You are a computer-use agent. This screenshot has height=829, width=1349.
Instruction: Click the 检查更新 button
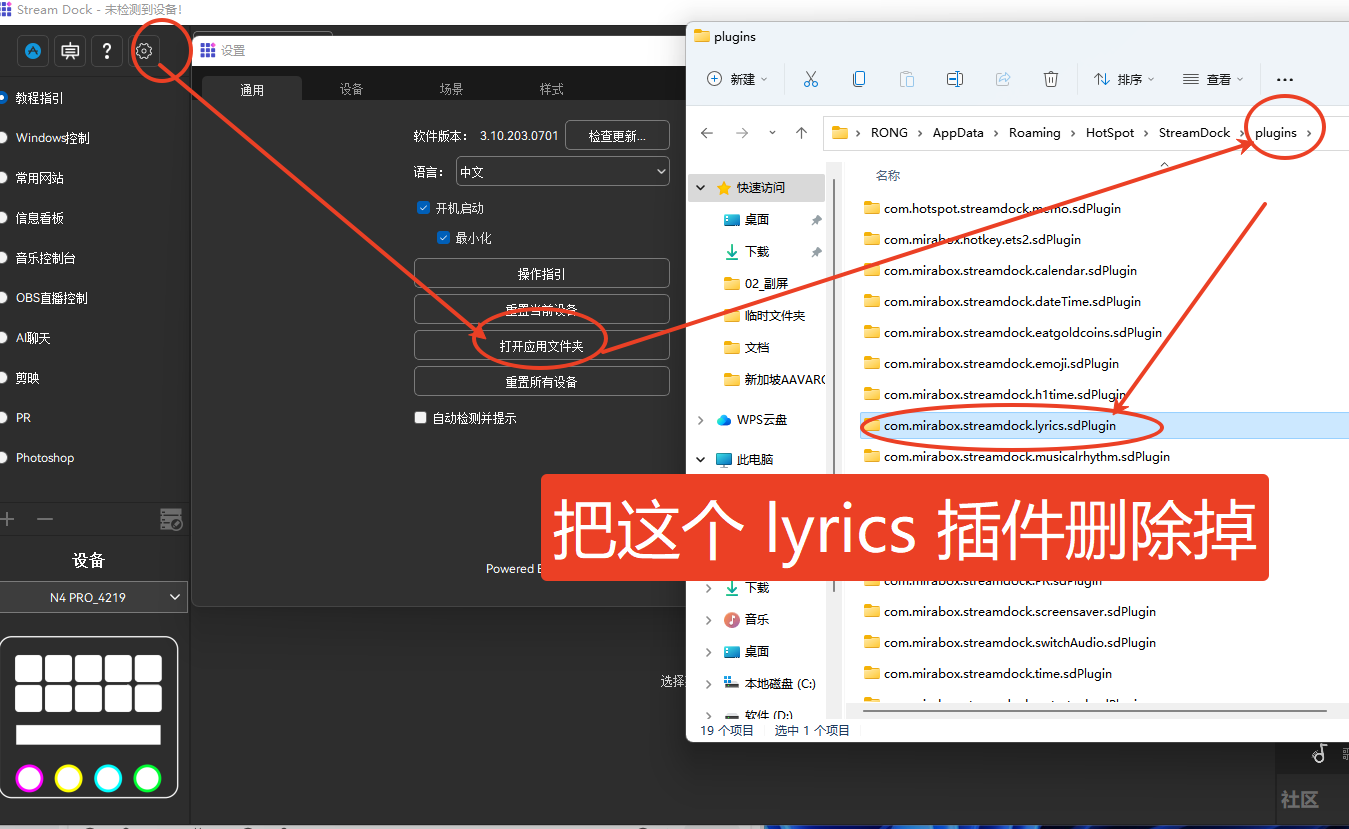[x=617, y=136]
